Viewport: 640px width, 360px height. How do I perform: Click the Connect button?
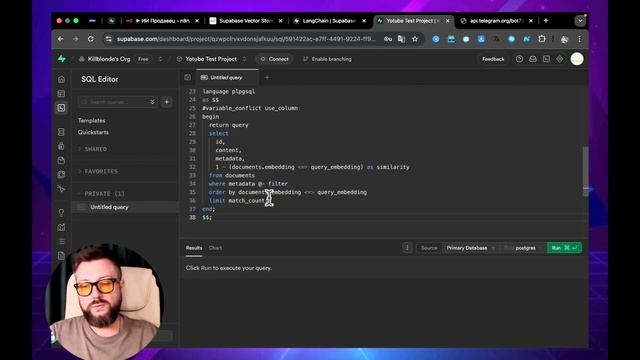pos(274,59)
